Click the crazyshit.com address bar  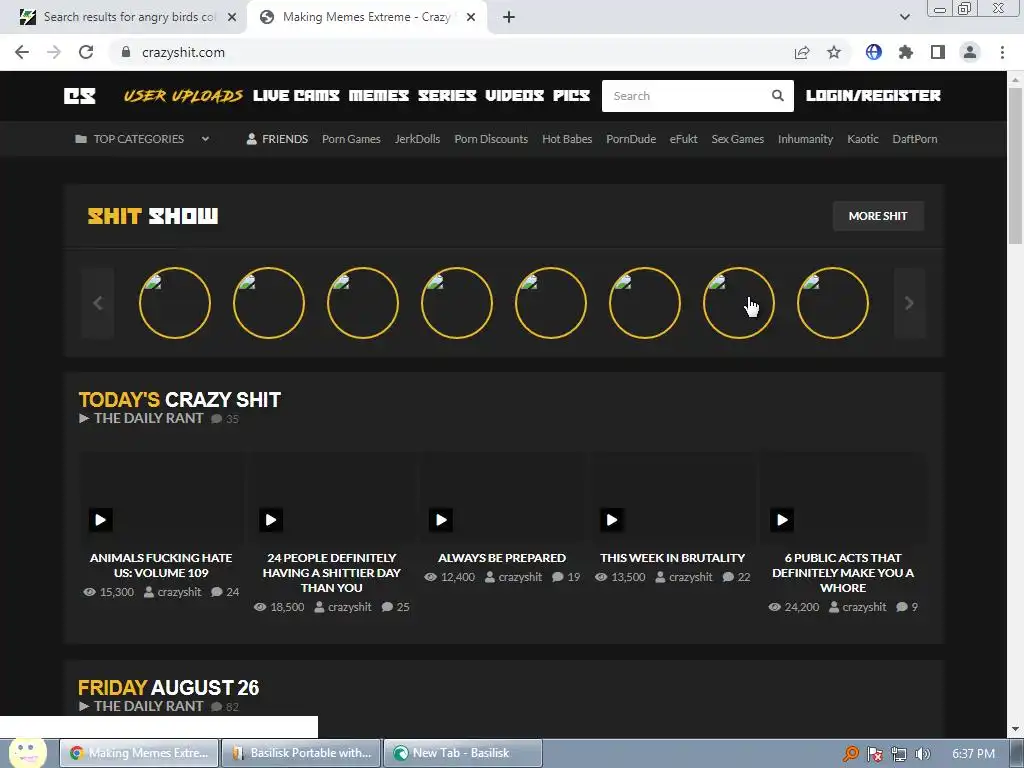pyautogui.click(x=451, y=52)
